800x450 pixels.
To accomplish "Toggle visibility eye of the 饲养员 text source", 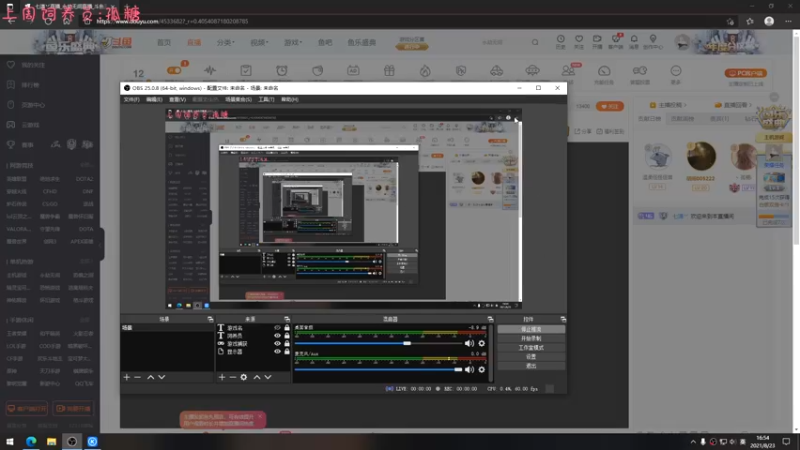I will (x=277, y=336).
